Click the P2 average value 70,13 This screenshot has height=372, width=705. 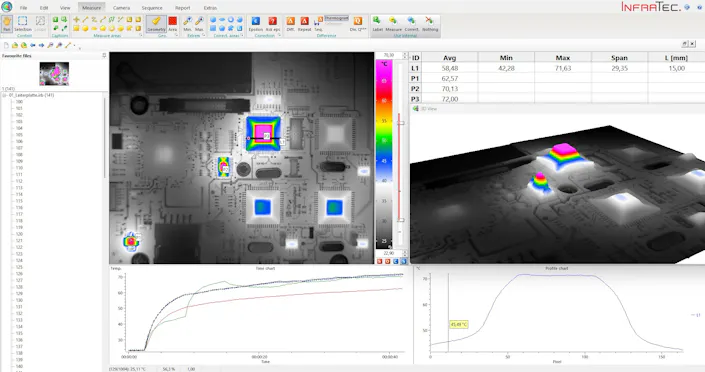pos(450,89)
